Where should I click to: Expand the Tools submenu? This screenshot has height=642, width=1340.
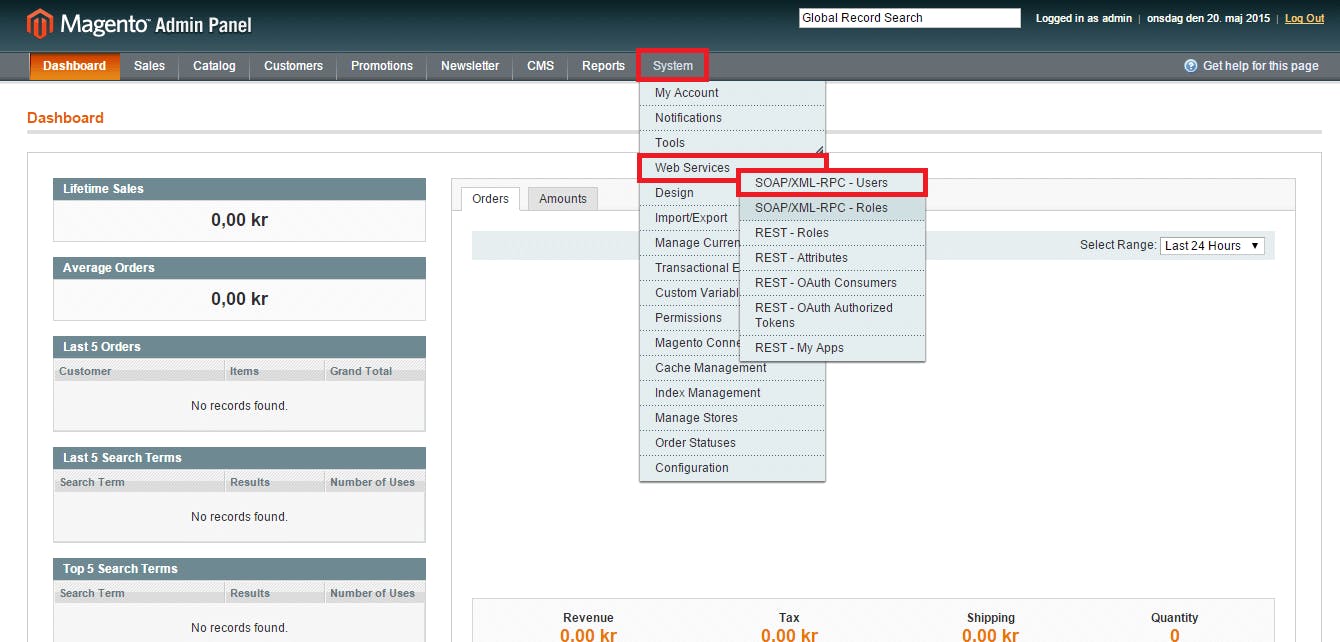[x=733, y=143]
